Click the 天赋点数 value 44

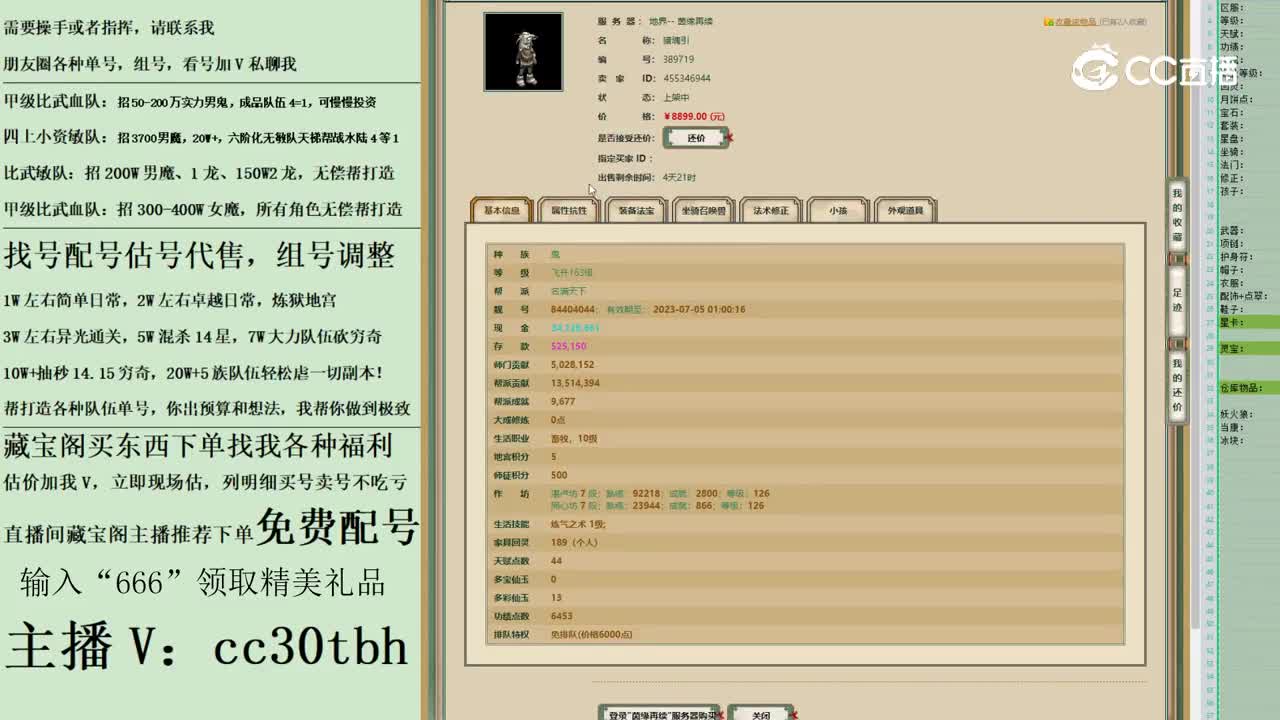coord(556,561)
